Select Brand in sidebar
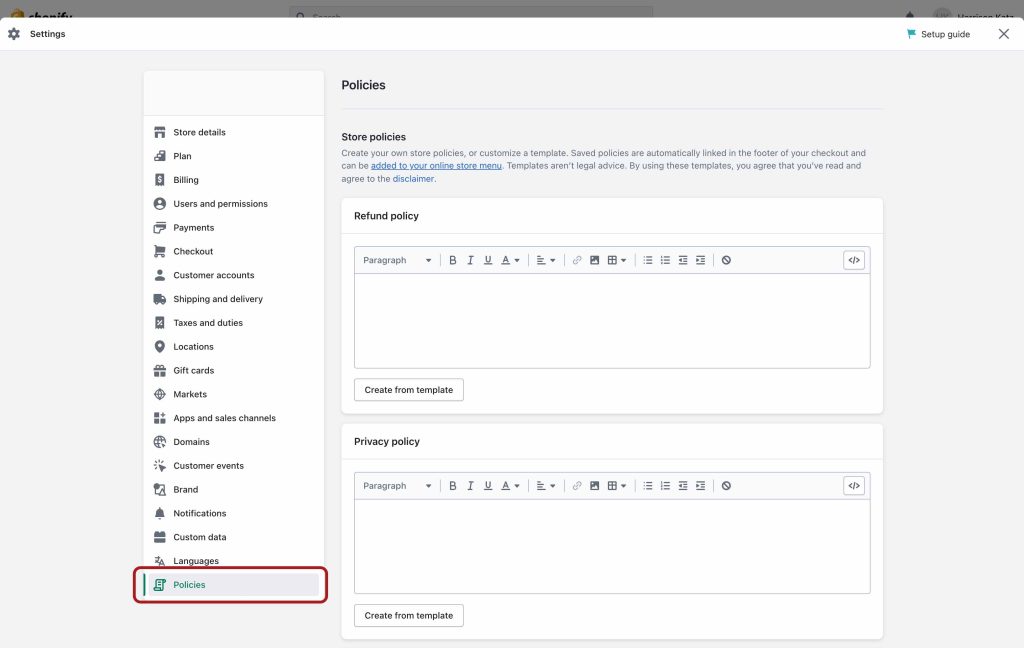 [234, 489]
